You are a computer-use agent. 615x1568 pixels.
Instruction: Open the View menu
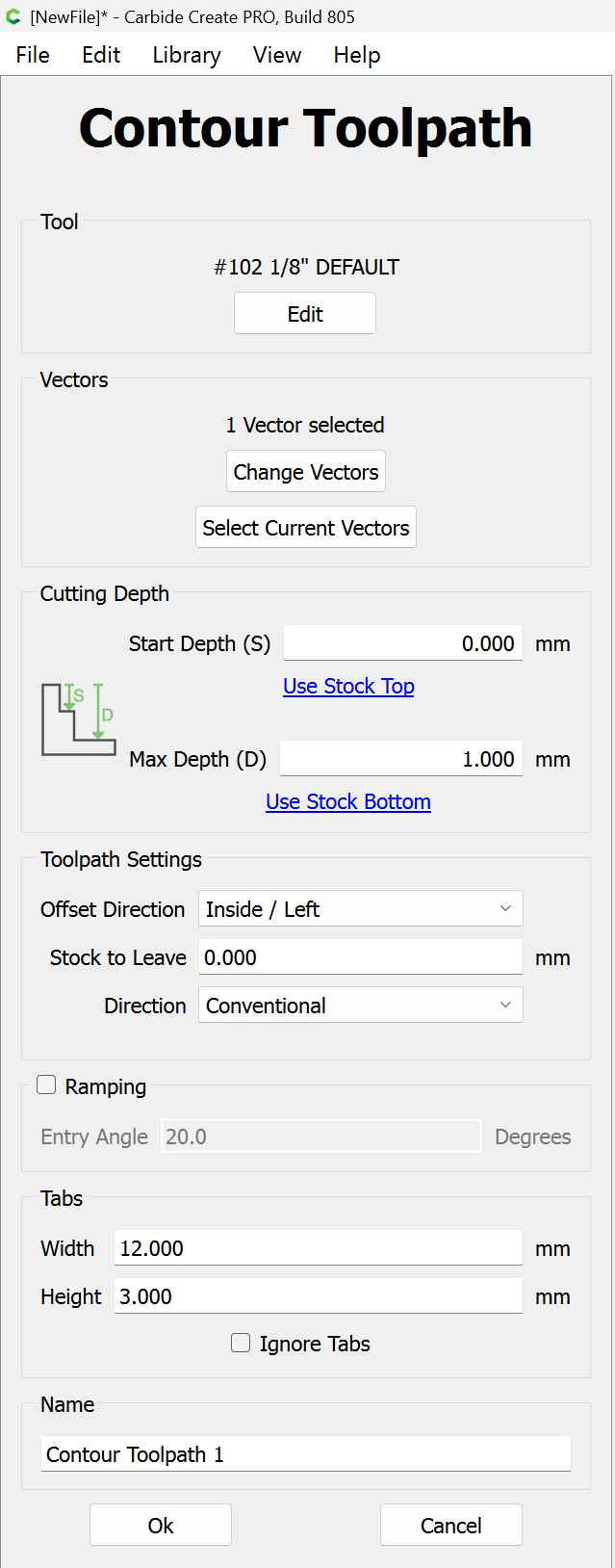277,55
